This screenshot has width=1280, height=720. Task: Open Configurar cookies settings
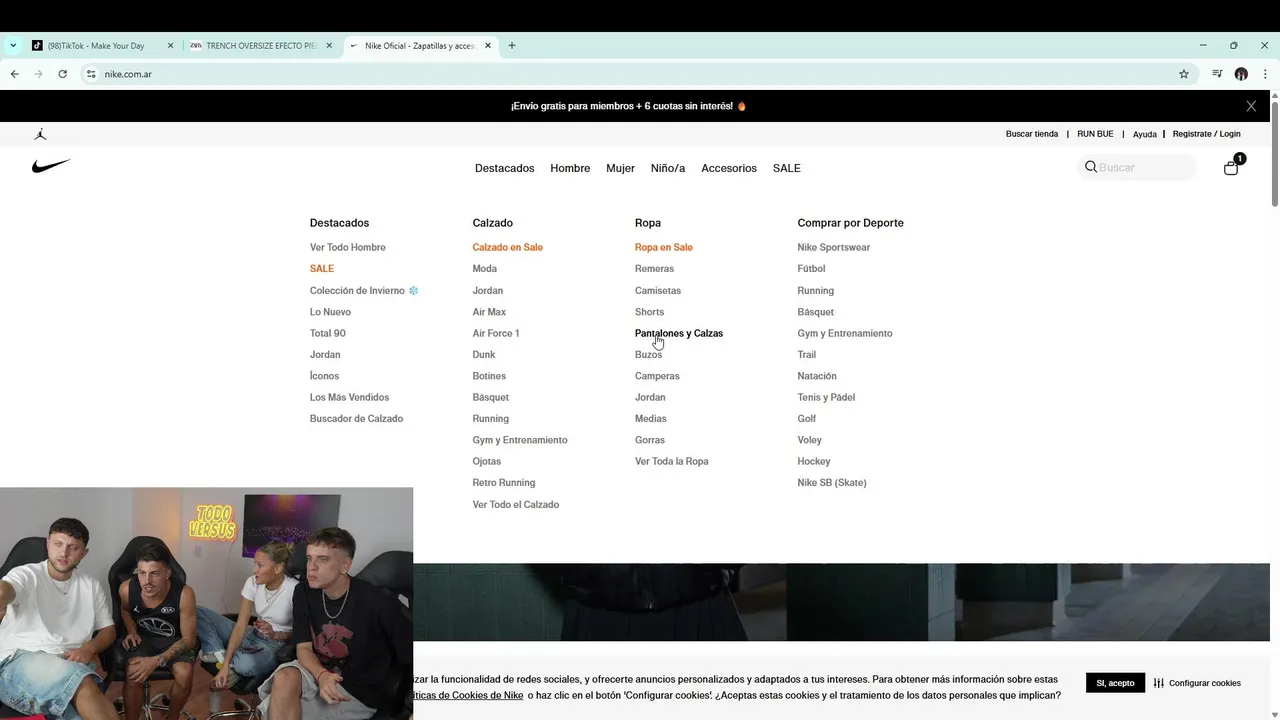coord(1197,683)
